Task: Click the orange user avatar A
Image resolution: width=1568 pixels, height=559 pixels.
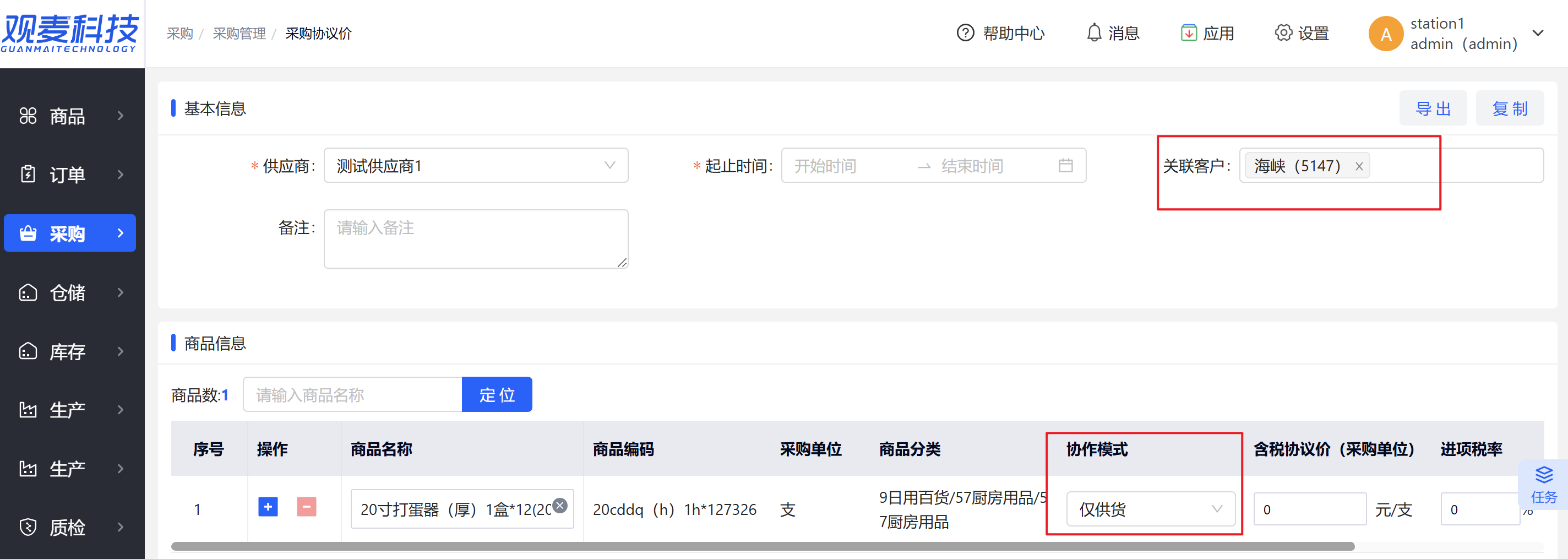Action: pyautogui.click(x=1385, y=34)
